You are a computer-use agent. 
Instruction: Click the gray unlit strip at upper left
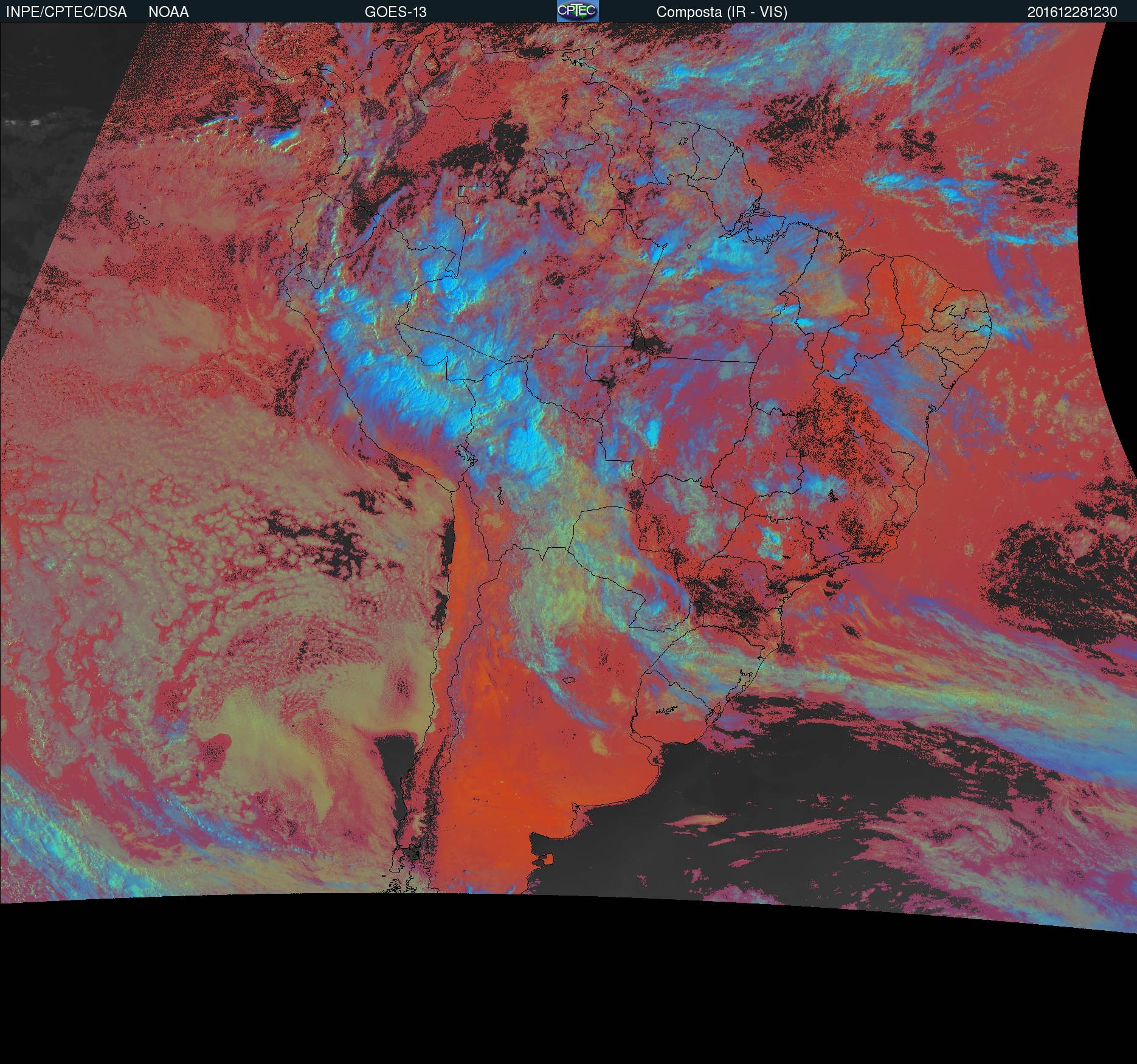36,152
